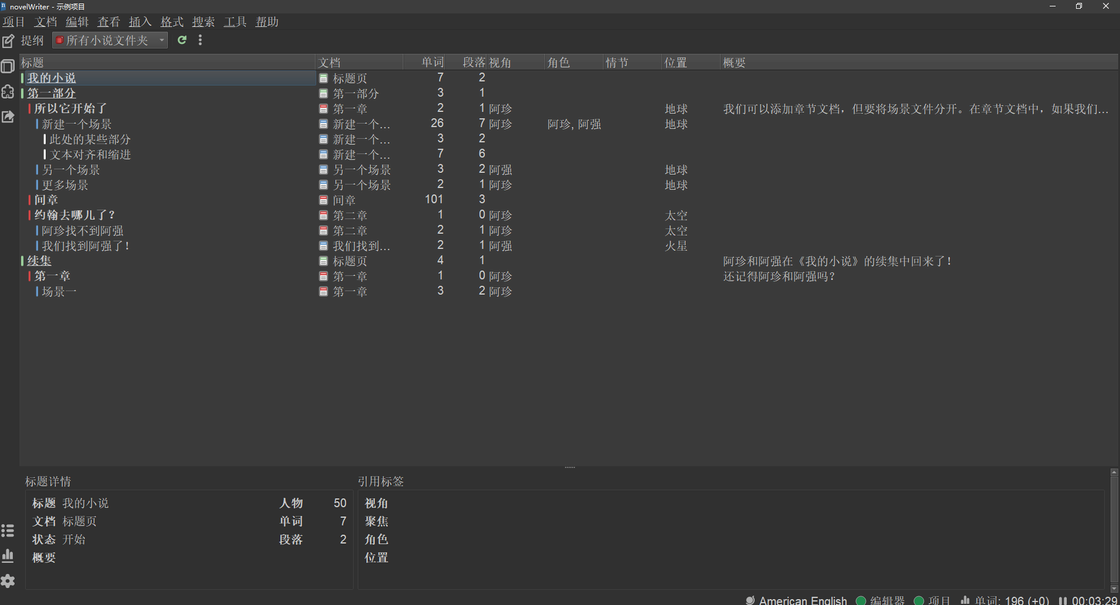Click the 视角 column header
Screen dimensions: 1120x605
point(516,63)
